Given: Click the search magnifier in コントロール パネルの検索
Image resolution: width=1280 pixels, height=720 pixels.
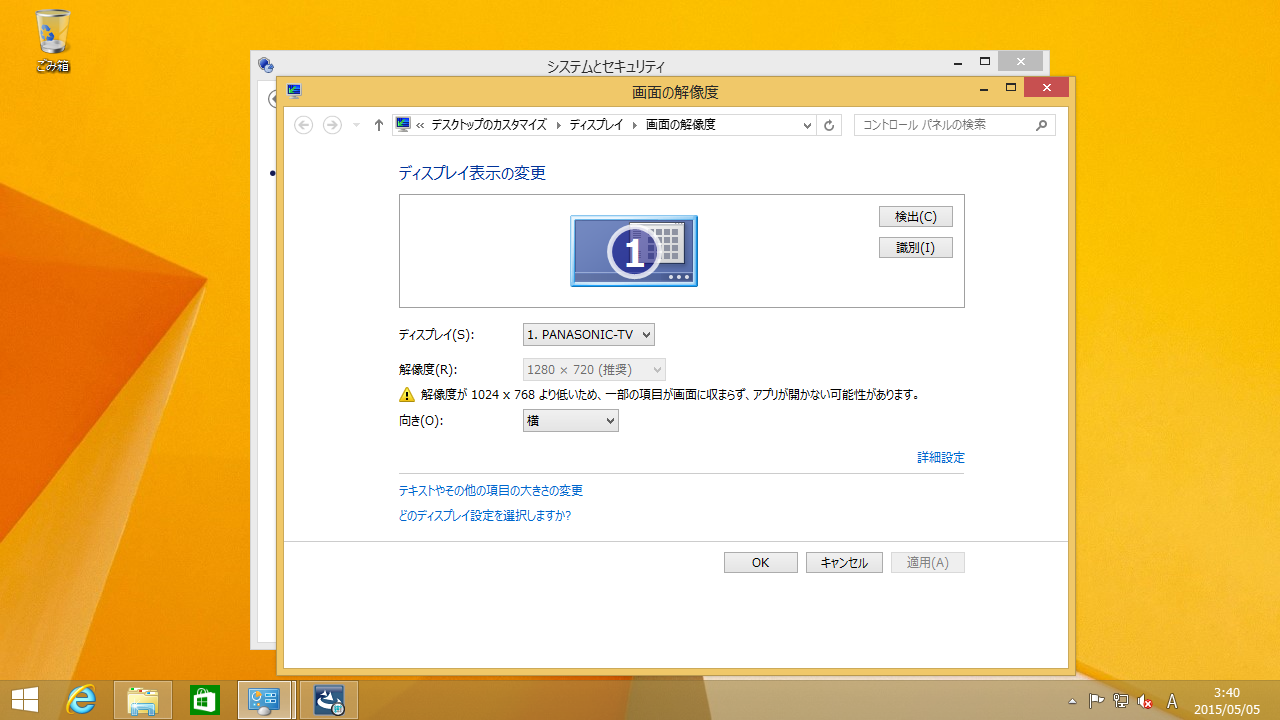Looking at the screenshot, I should [x=1041, y=124].
